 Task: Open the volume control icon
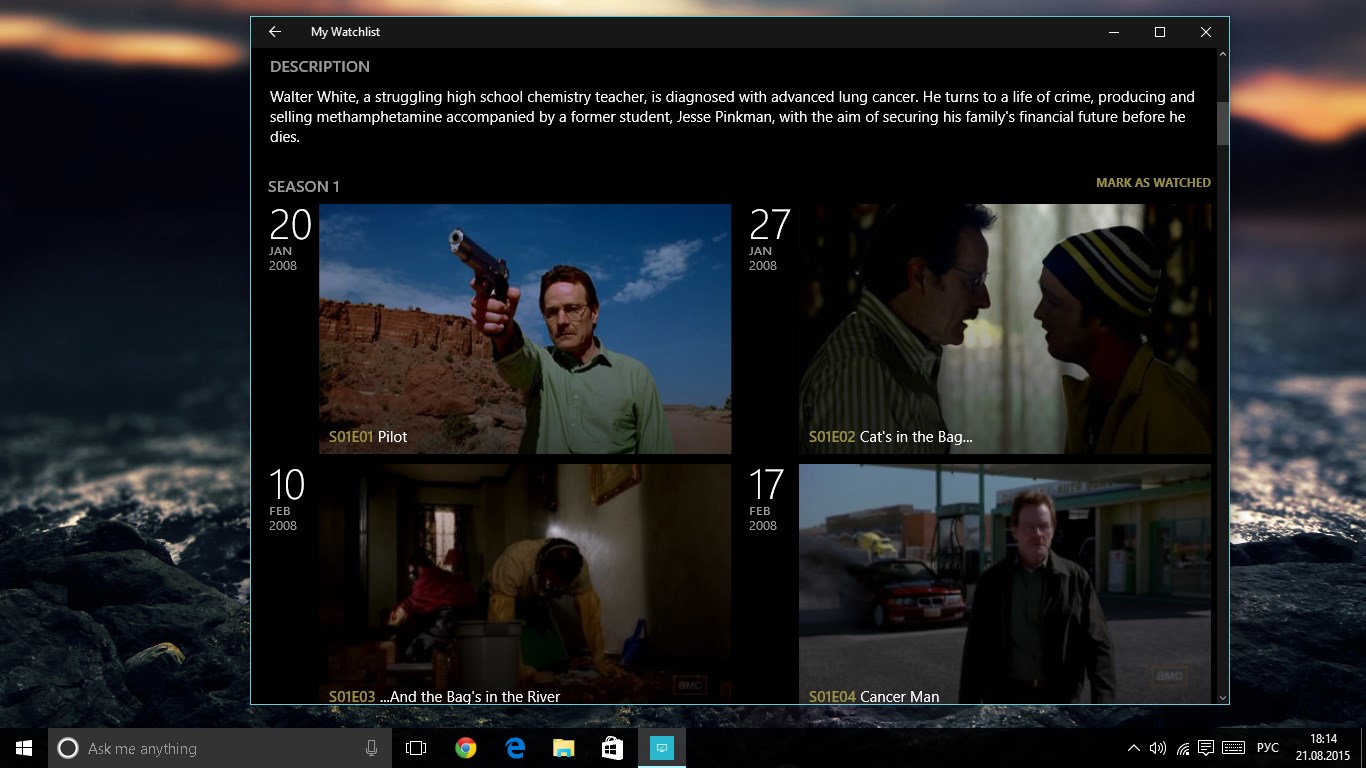click(x=1158, y=748)
